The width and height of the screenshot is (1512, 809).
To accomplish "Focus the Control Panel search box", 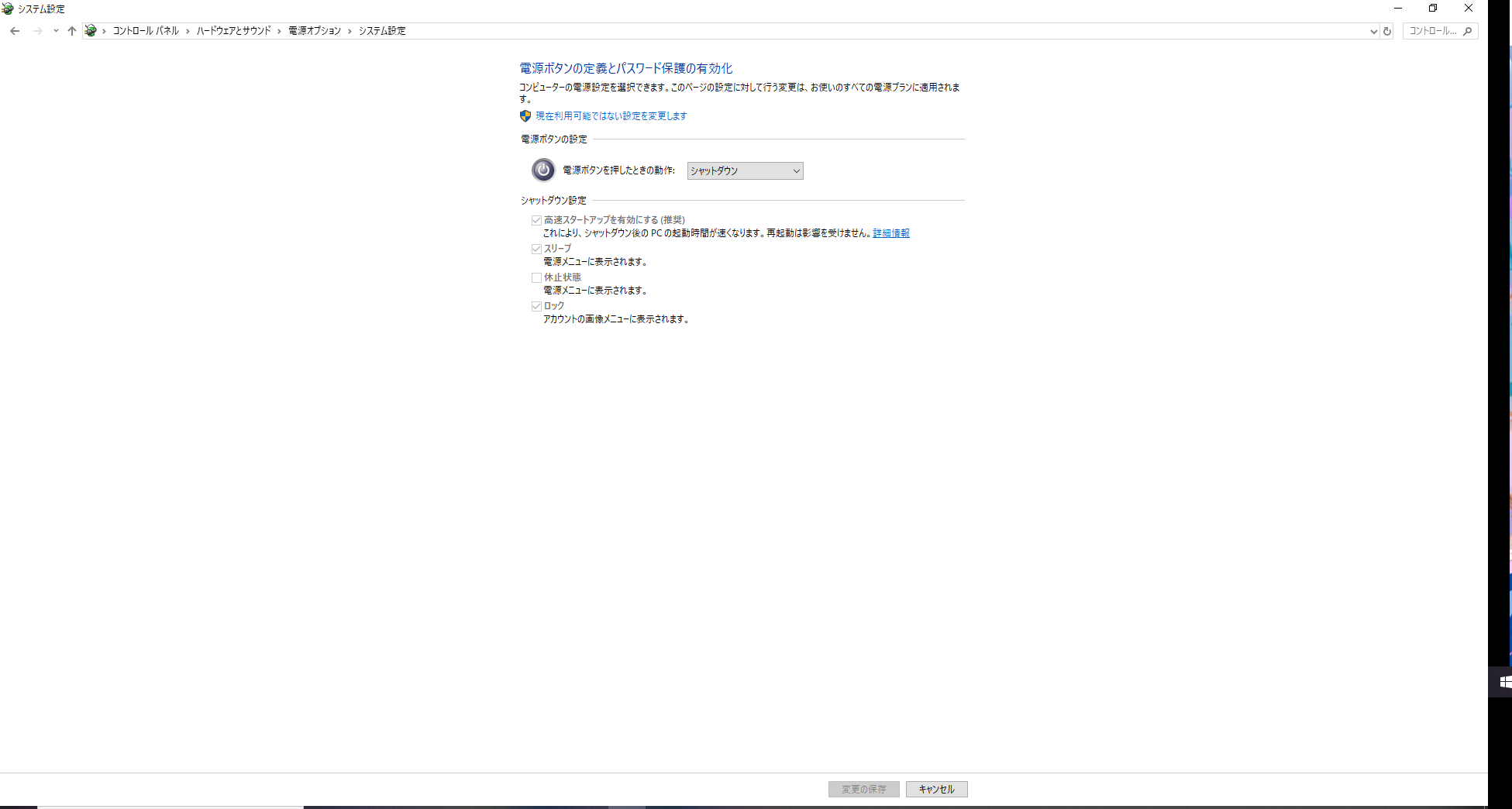I will pos(1440,31).
